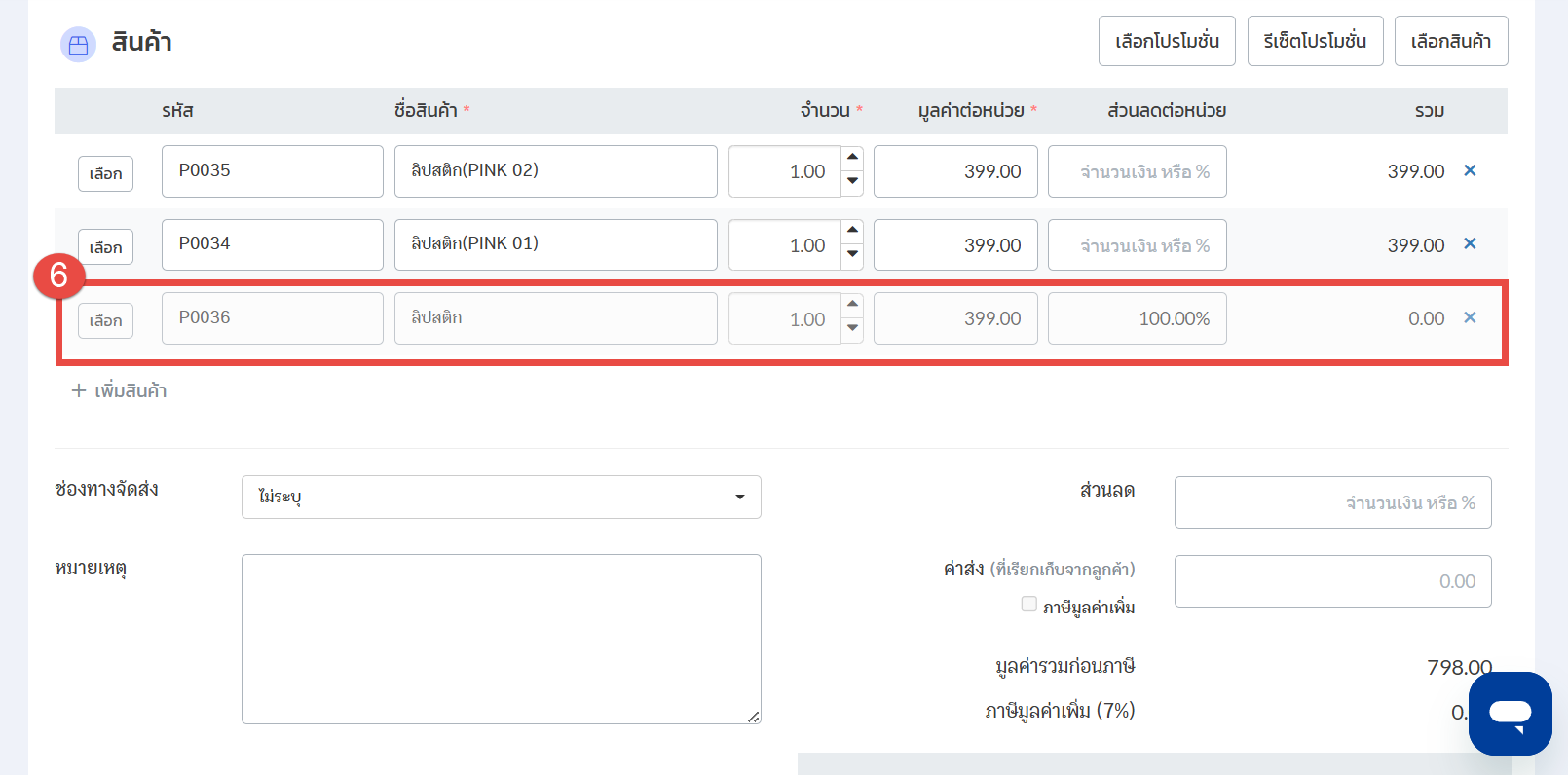Click the ลิปสติก name field in P0036 row
This screenshot has height=775, width=1568.
(556, 318)
